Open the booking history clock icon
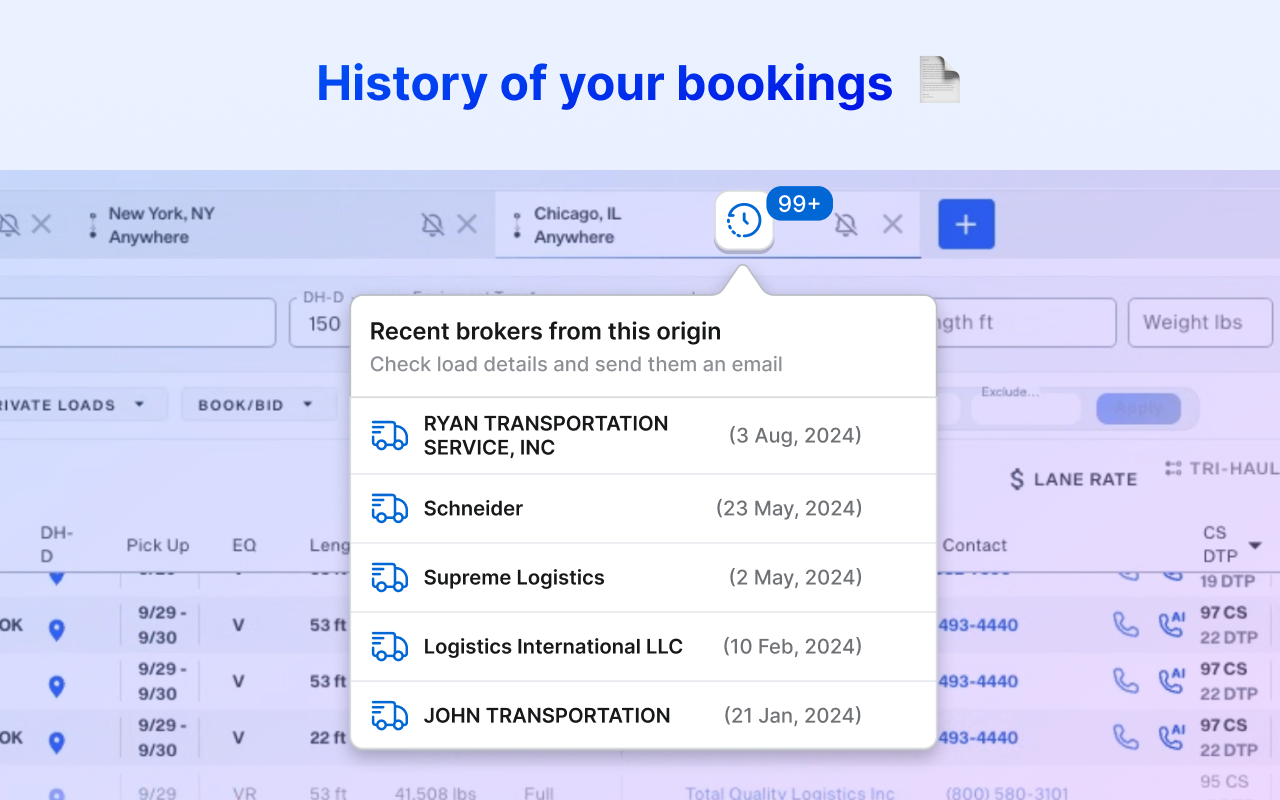1280x800 pixels. (x=744, y=220)
